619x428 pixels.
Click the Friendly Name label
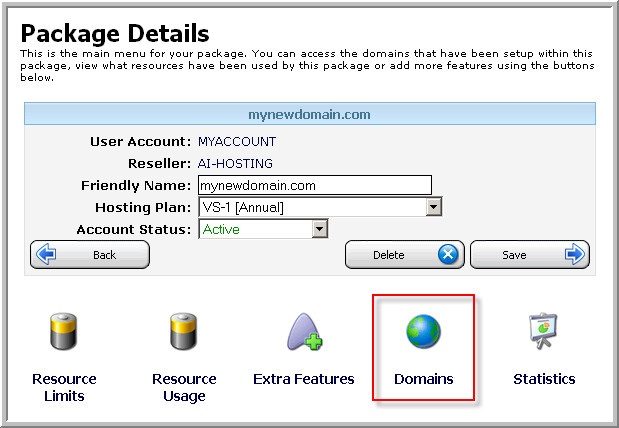(x=136, y=185)
